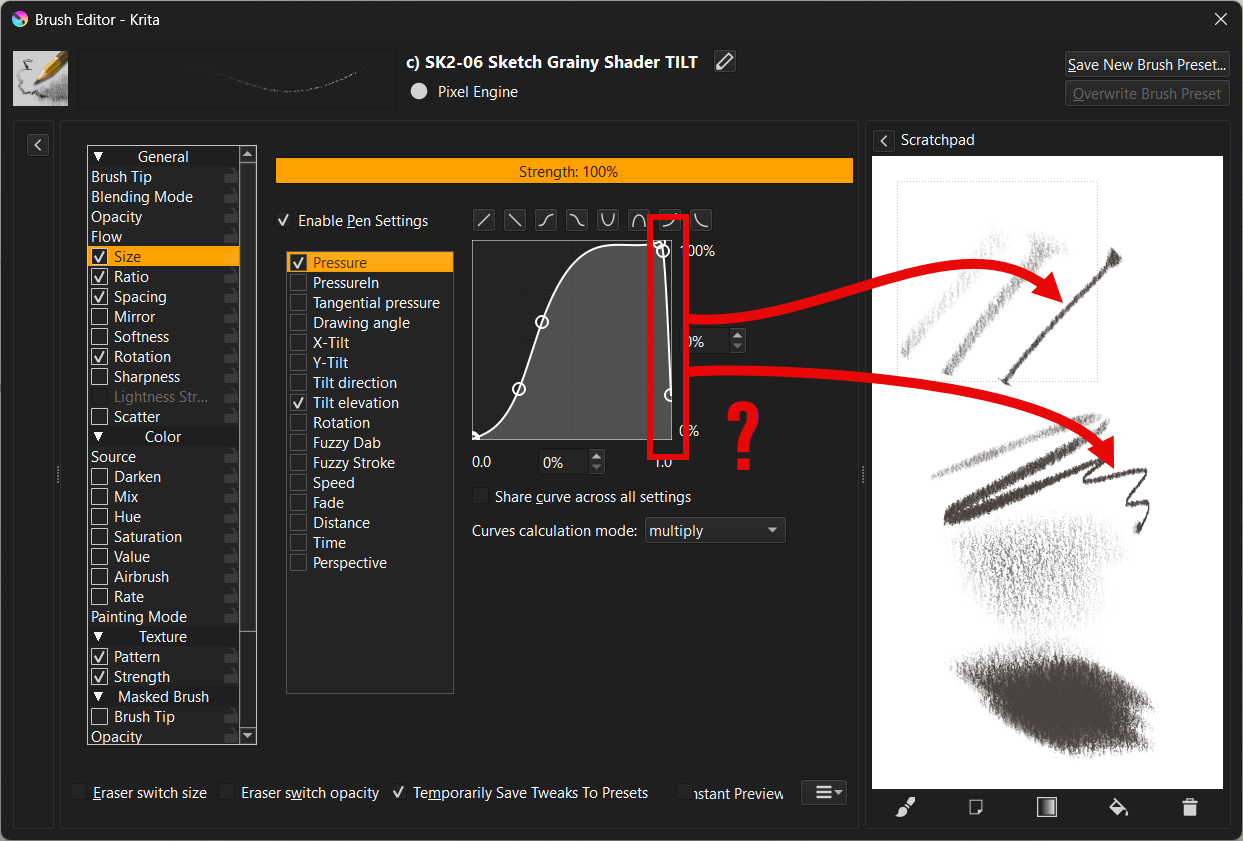This screenshot has width=1243, height=841.
Task: Enable the Instant Preview checkbox
Action: [684, 793]
